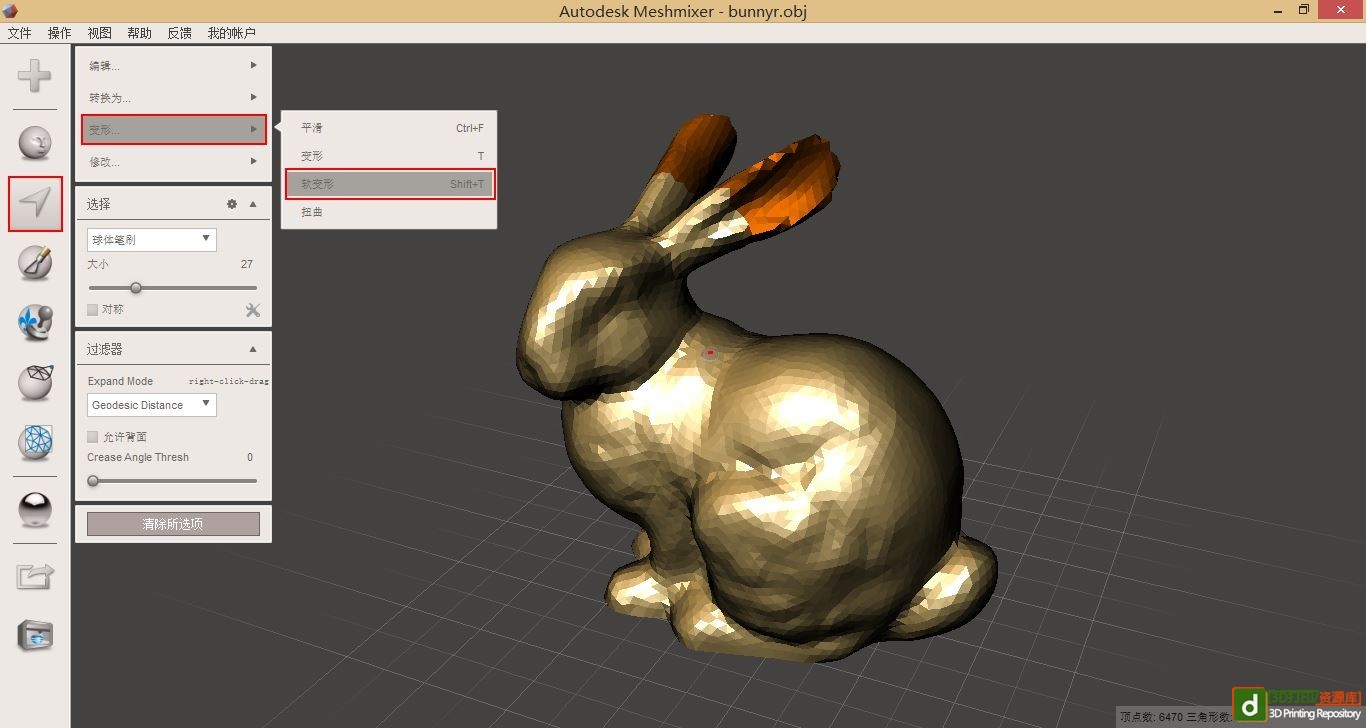Image resolution: width=1366 pixels, height=728 pixels.
Task: Open the 球体笔刷 brush mode dropdown
Action: click(x=152, y=239)
